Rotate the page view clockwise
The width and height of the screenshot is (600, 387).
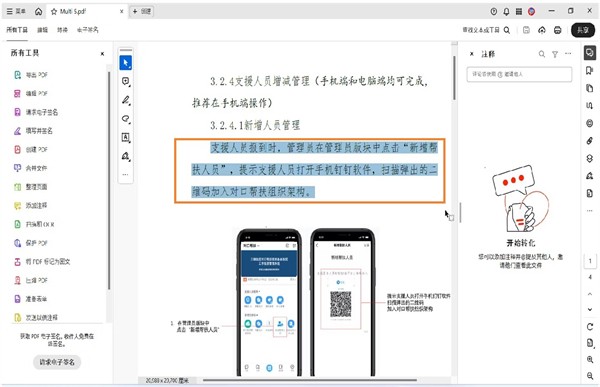pyautogui.click(x=590, y=327)
